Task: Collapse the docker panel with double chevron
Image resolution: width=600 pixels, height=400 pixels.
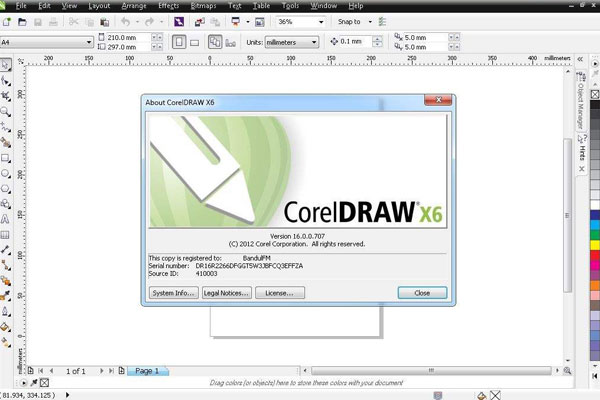Action: (580, 59)
